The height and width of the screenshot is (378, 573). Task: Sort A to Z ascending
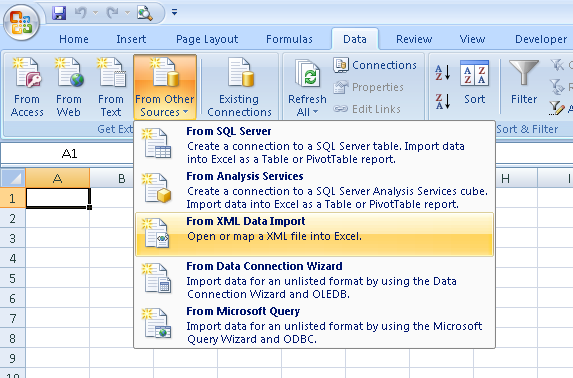coord(443,72)
